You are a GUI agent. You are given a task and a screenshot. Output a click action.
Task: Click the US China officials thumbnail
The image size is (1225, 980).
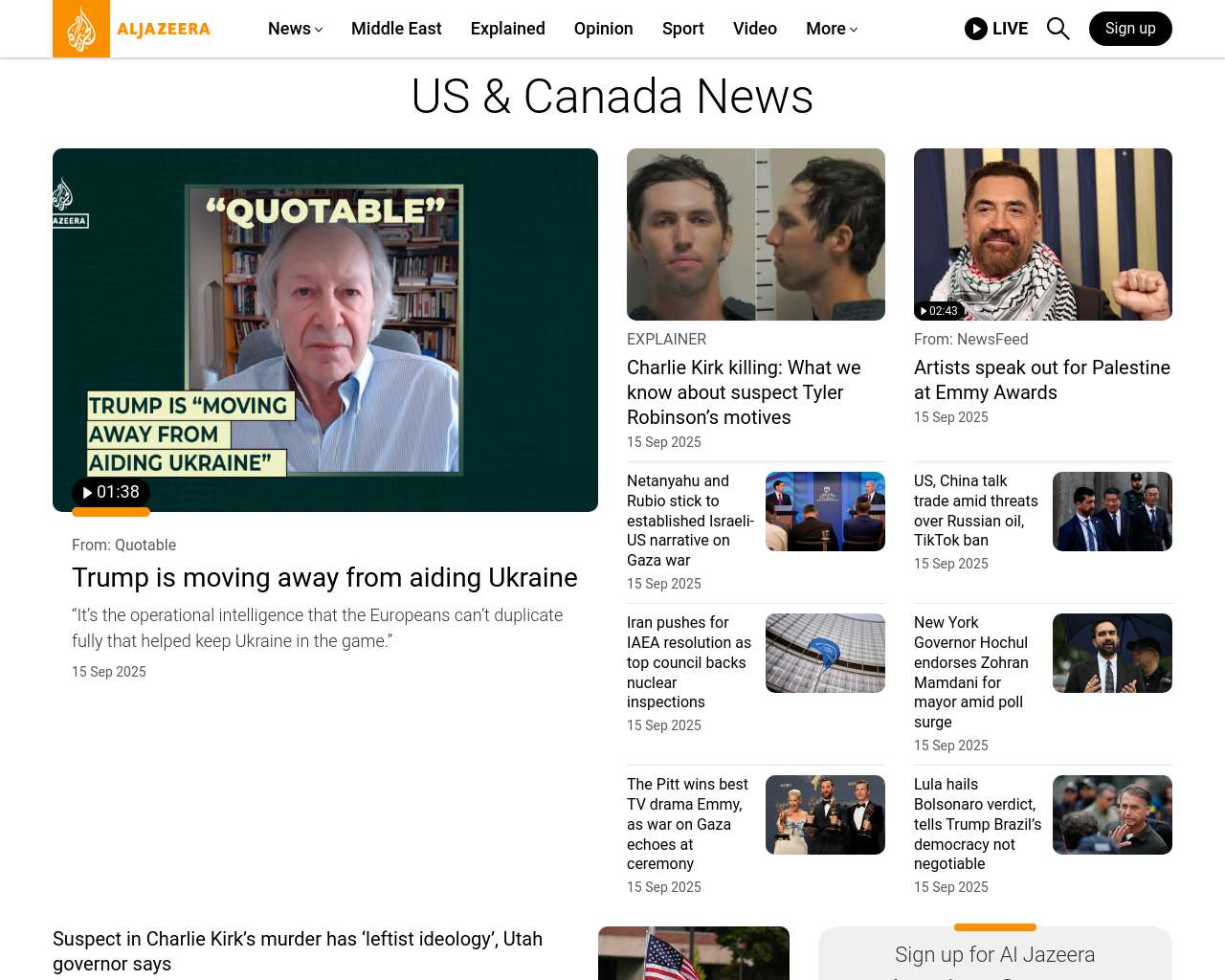pyautogui.click(x=1112, y=511)
